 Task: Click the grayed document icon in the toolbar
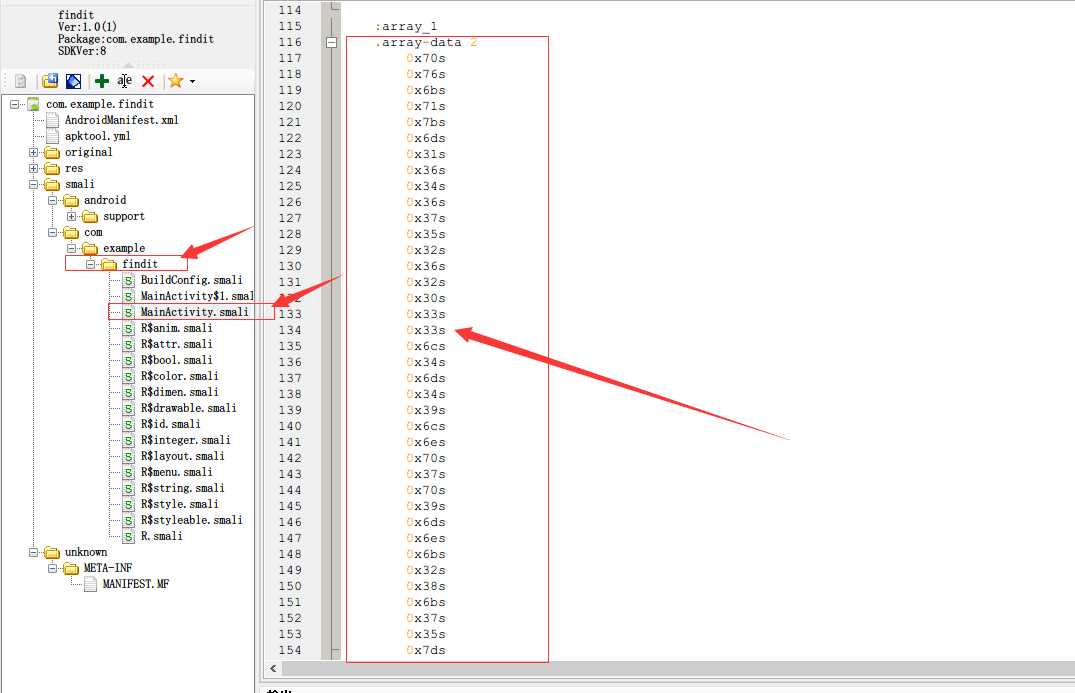pyautogui.click(x=21, y=81)
